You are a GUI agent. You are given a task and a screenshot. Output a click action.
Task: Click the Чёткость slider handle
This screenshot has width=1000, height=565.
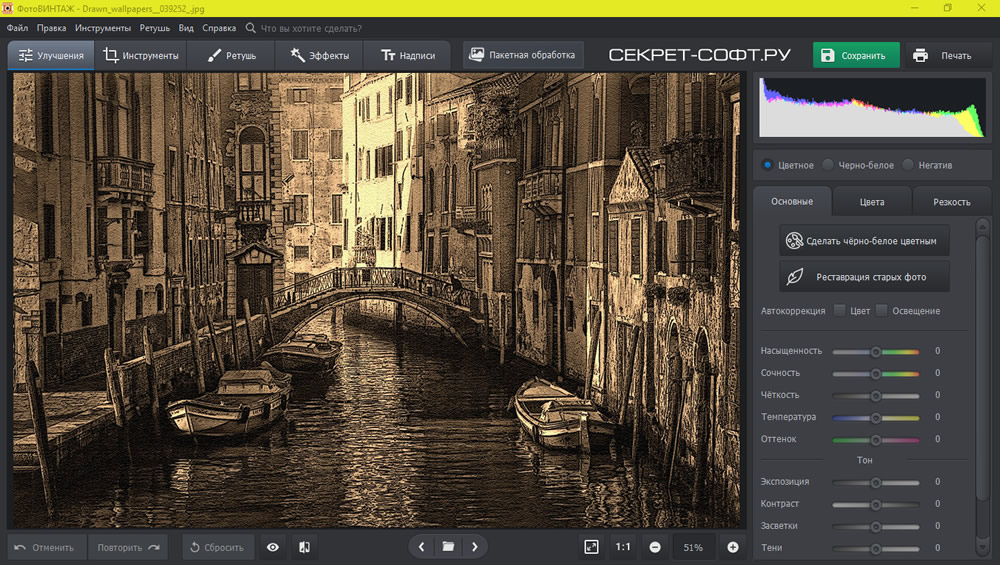pos(876,396)
